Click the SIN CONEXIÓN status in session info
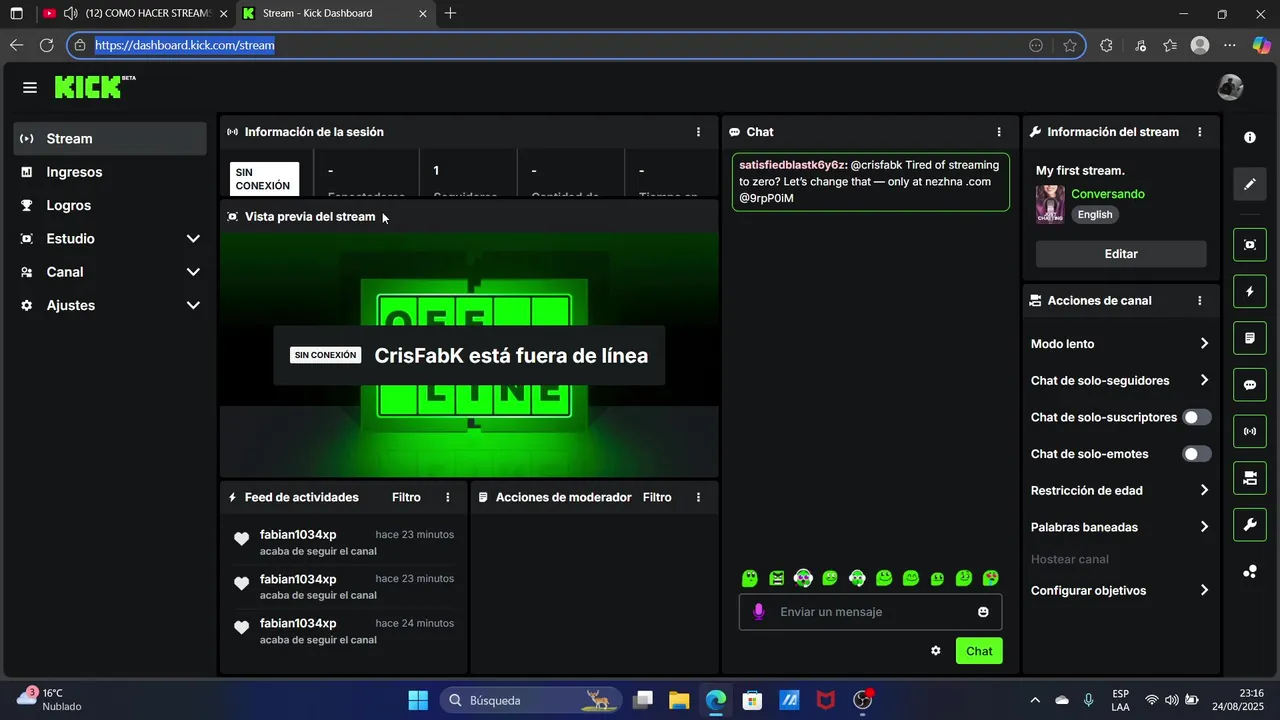This screenshot has height=720, width=1280. (264, 179)
